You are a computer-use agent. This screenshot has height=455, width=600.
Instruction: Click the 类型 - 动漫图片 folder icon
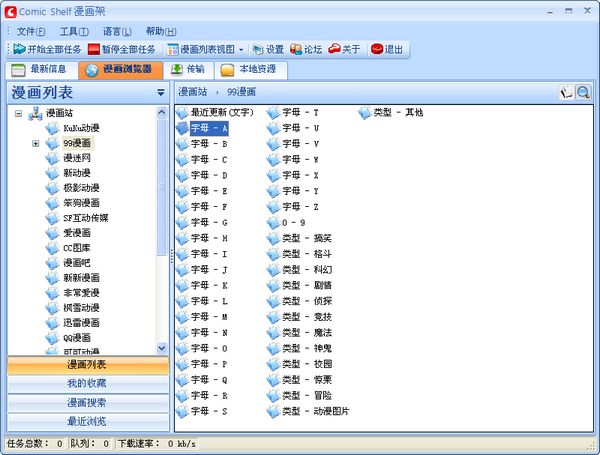274,411
